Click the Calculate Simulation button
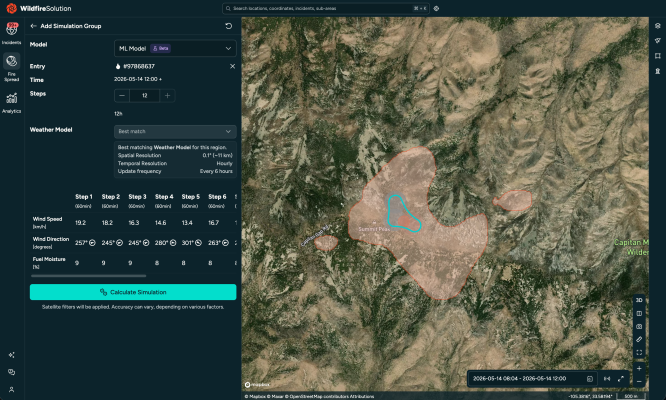The height and width of the screenshot is (400, 666). pyautogui.click(x=133, y=292)
